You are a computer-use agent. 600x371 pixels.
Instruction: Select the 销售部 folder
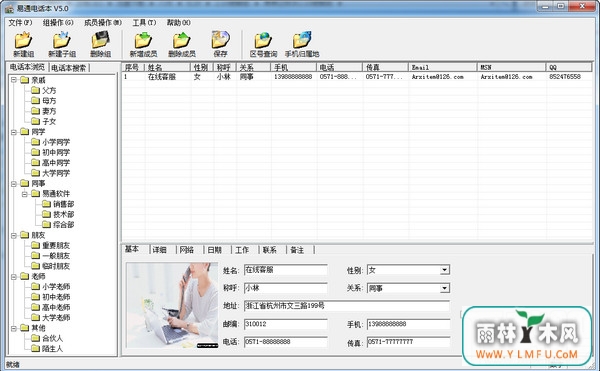pos(58,204)
